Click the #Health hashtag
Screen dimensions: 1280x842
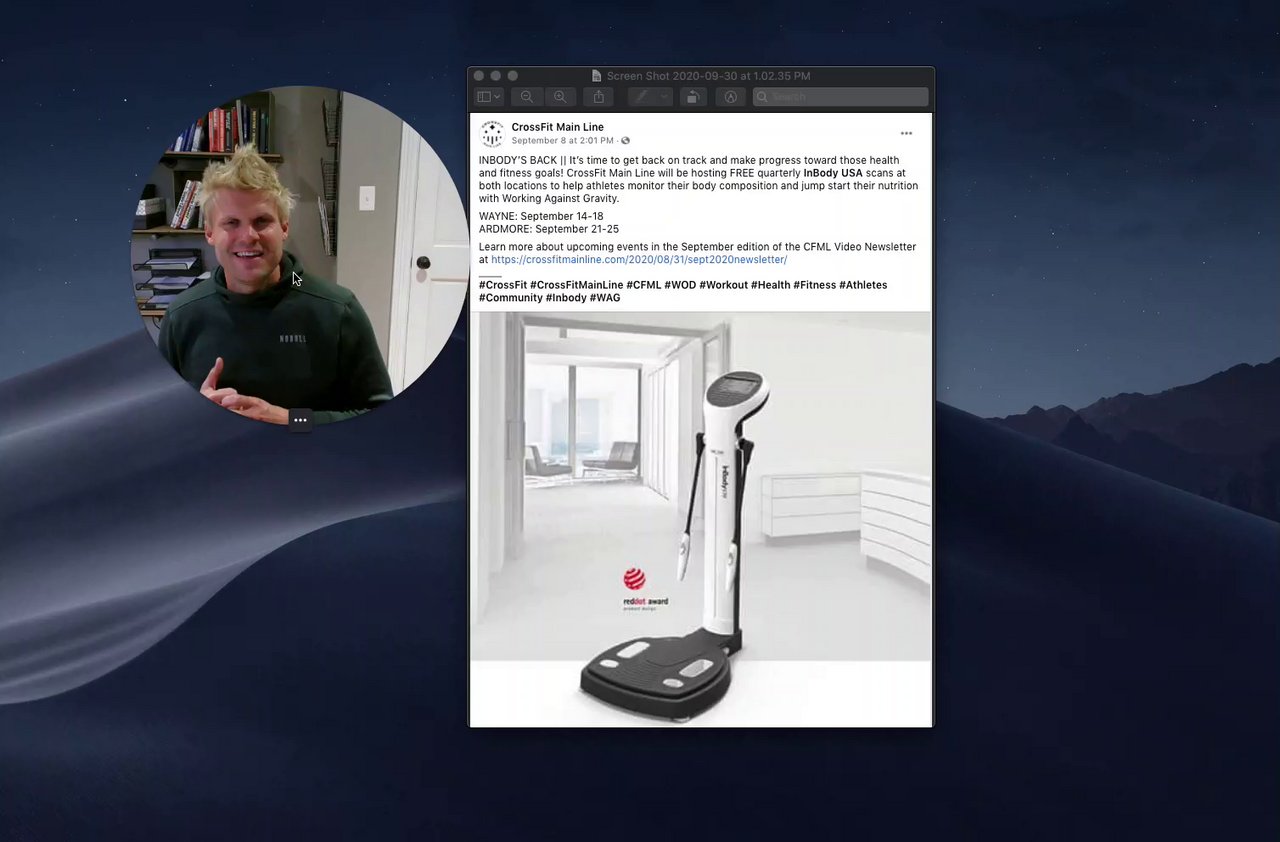tap(771, 285)
